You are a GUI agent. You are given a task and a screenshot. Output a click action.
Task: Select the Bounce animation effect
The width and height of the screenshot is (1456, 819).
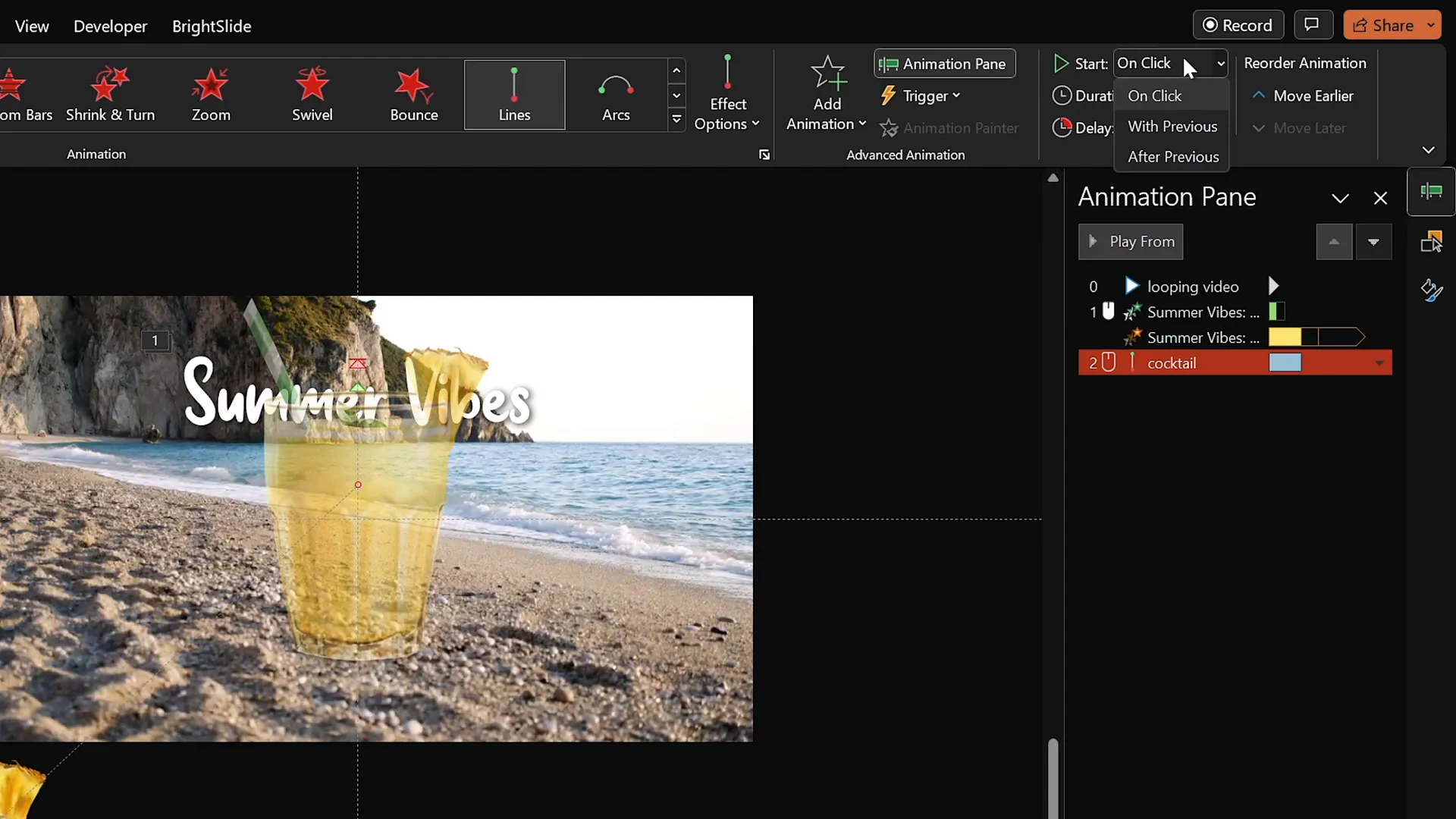point(413,93)
